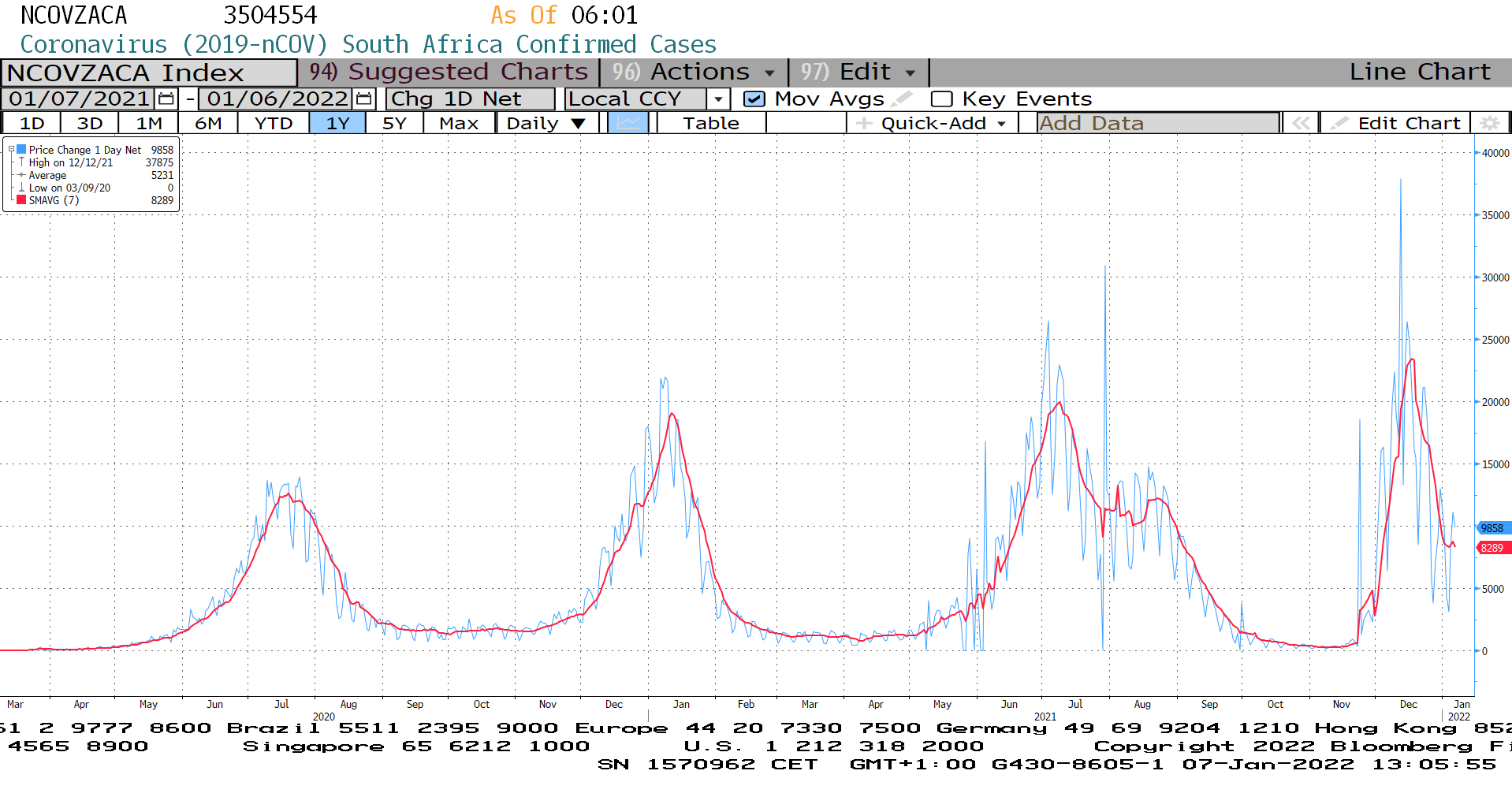
Task: Edit the start date 01/07/2021 field
Action: coord(79,99)
